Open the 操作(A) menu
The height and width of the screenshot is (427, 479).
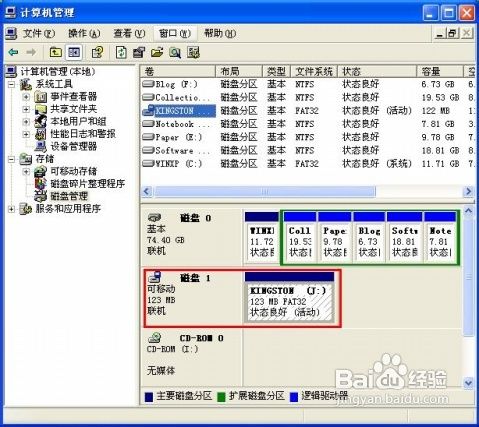[84, 33]
